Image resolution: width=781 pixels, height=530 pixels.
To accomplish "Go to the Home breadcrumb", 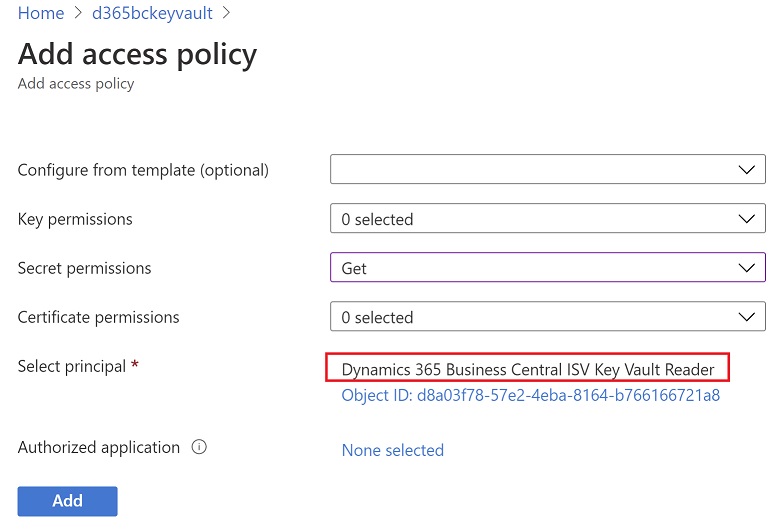I will point(40,14).
